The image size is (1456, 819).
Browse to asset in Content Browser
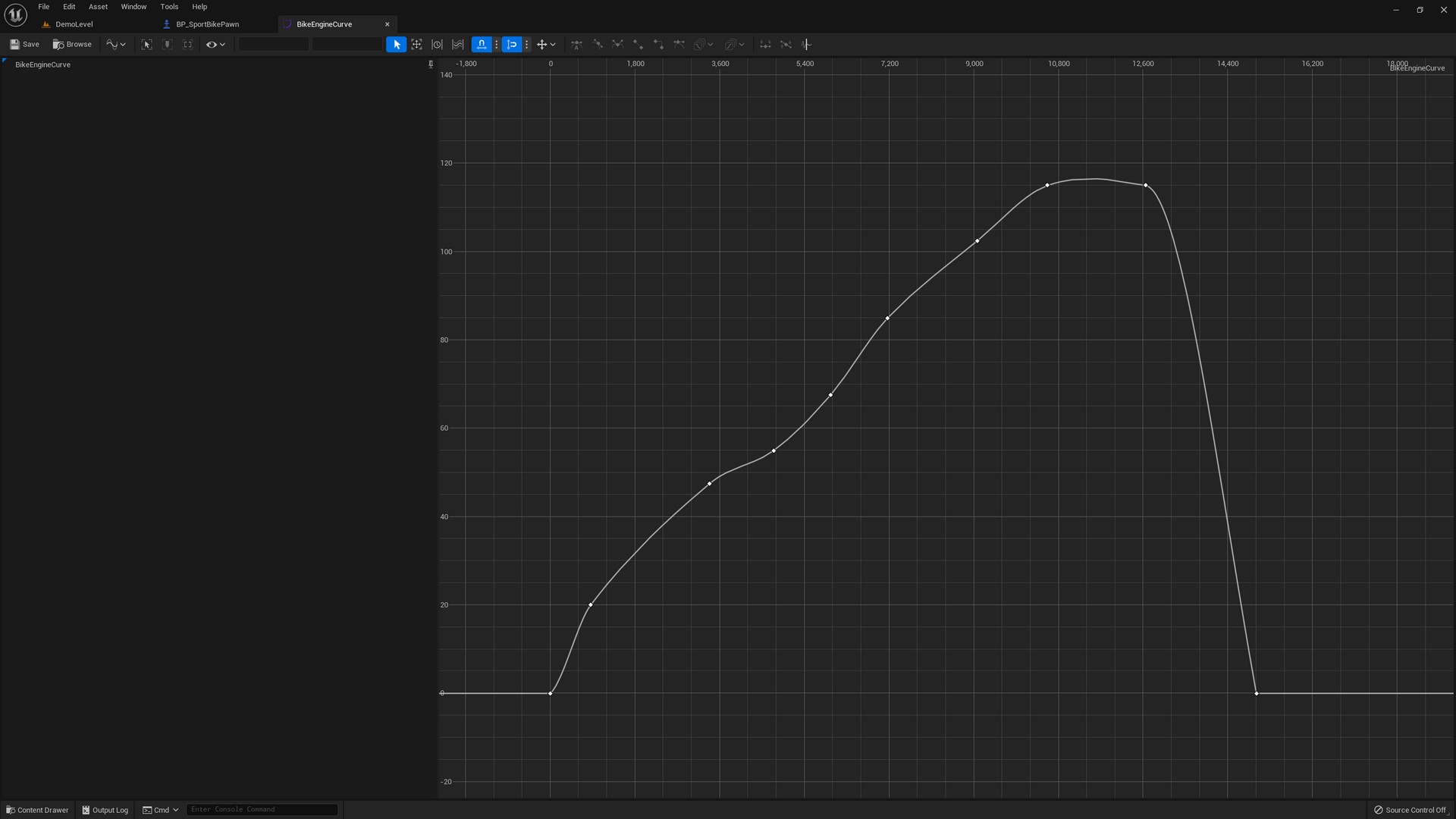[x=72, y=45]
